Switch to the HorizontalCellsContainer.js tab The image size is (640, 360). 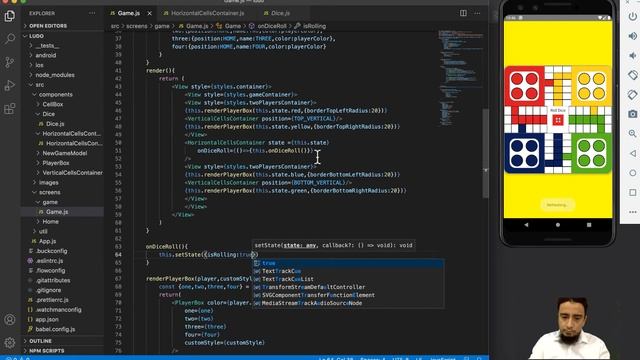(x=207, y=13)
